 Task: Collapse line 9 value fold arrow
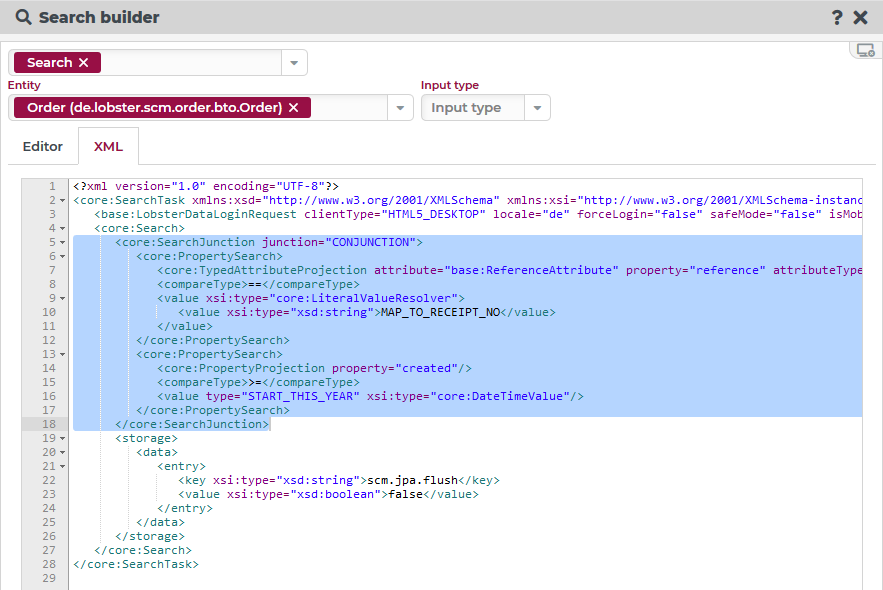pos(63,299)
